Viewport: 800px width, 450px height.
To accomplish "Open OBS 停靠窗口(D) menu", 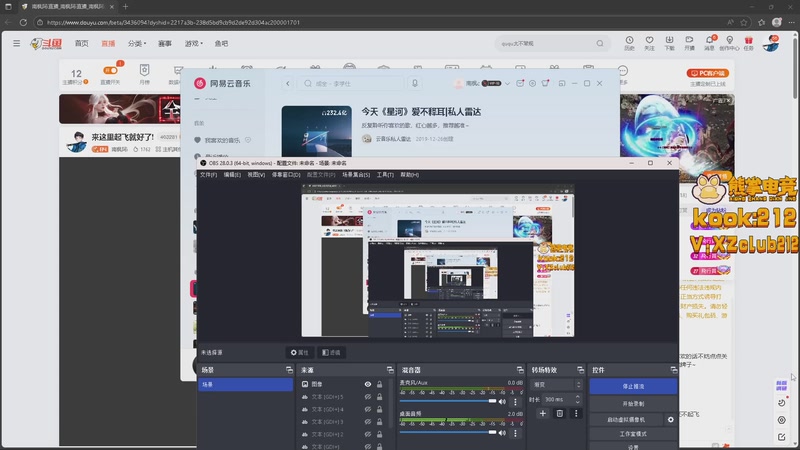I will click(x=286, y=174).
